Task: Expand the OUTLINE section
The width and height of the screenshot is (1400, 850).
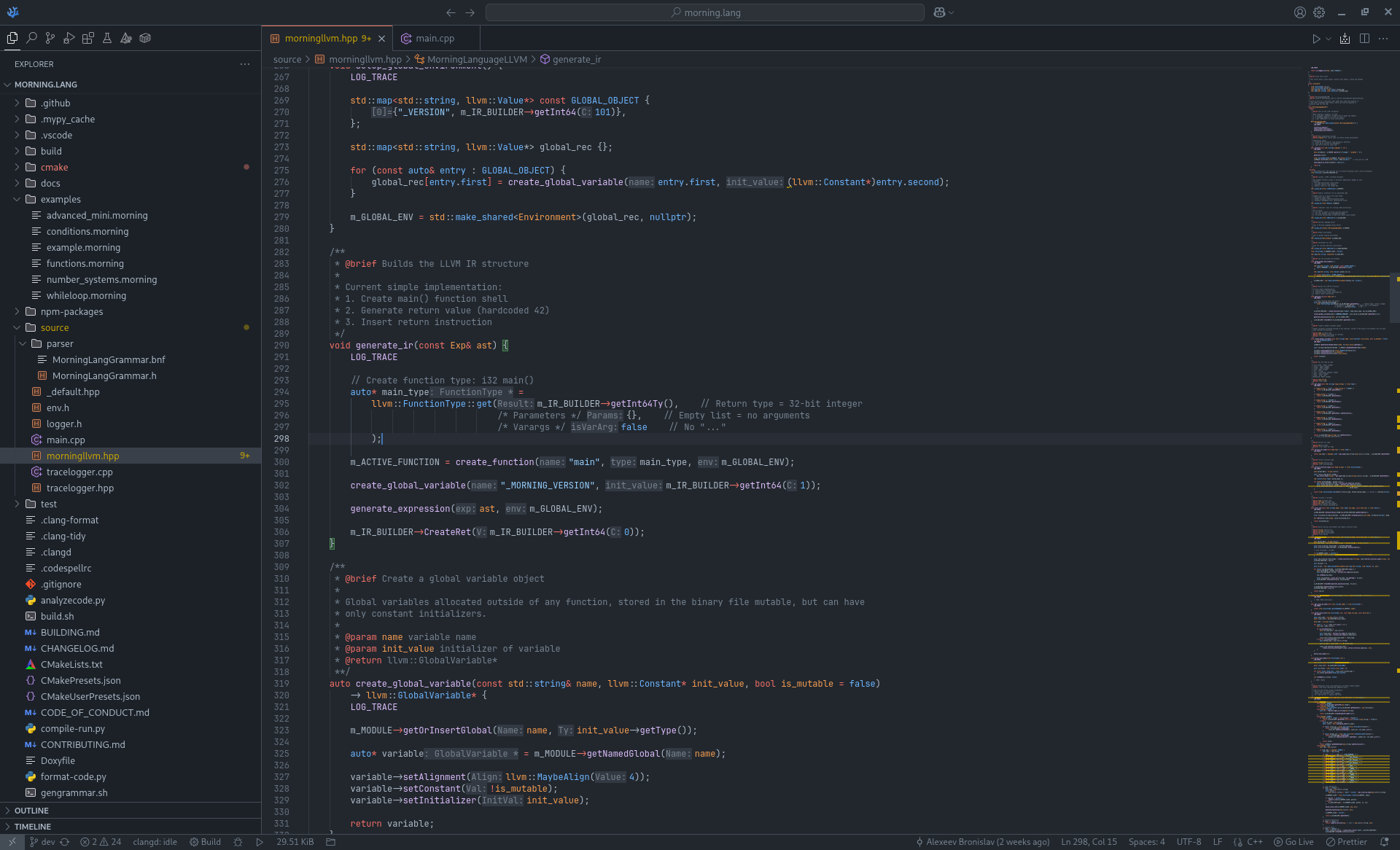Action: (31, 811)
